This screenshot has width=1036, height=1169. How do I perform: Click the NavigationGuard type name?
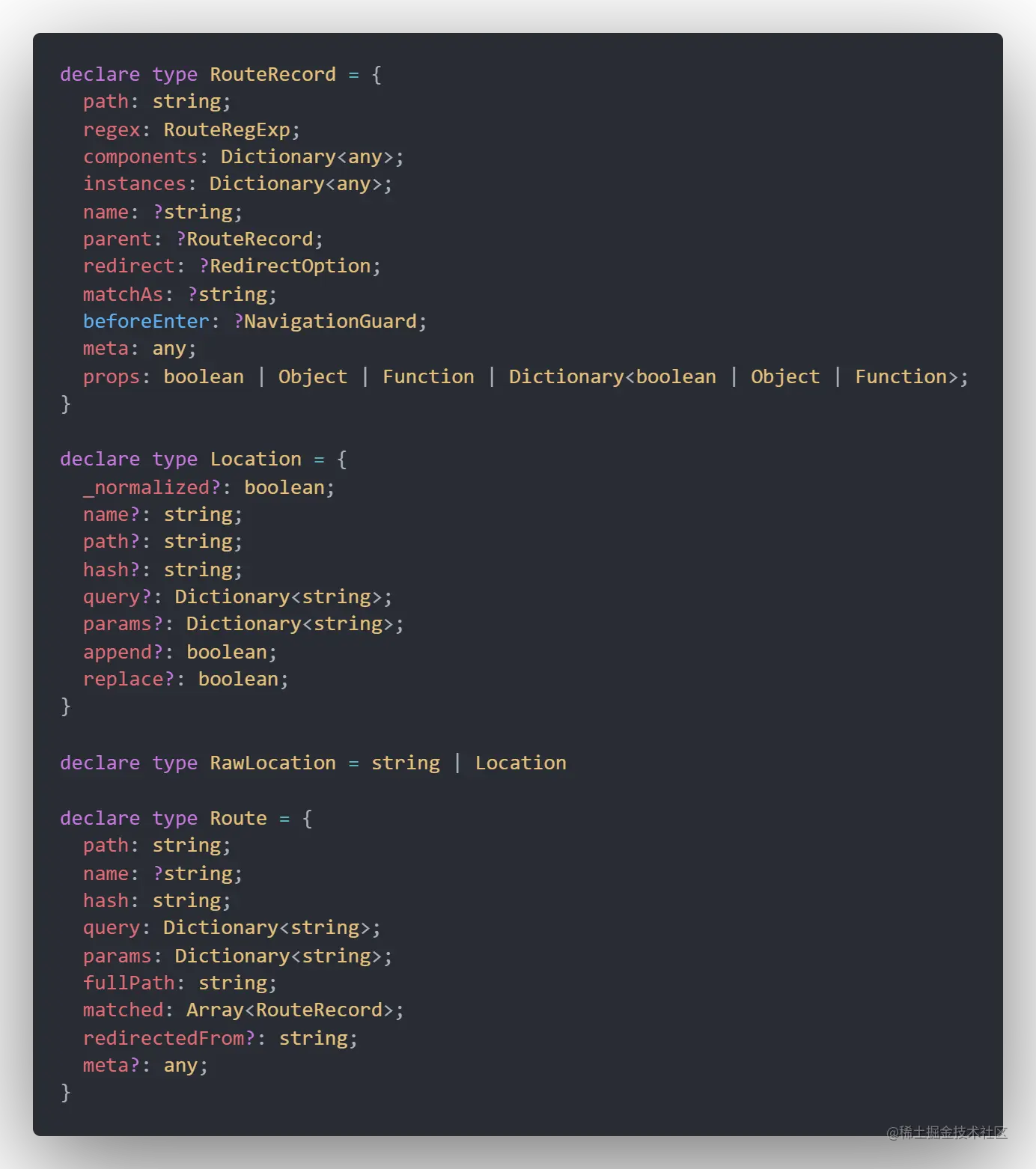330,322
